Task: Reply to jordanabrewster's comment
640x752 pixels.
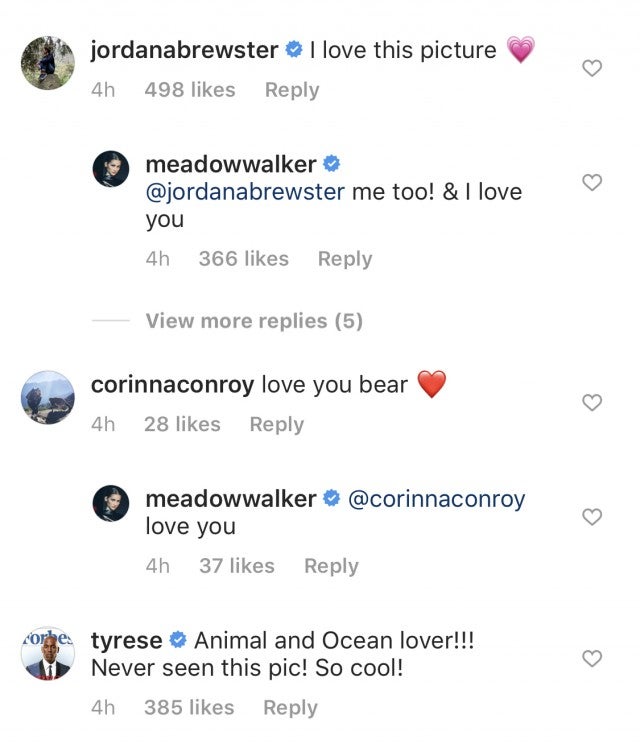Action: coord(292,90)
